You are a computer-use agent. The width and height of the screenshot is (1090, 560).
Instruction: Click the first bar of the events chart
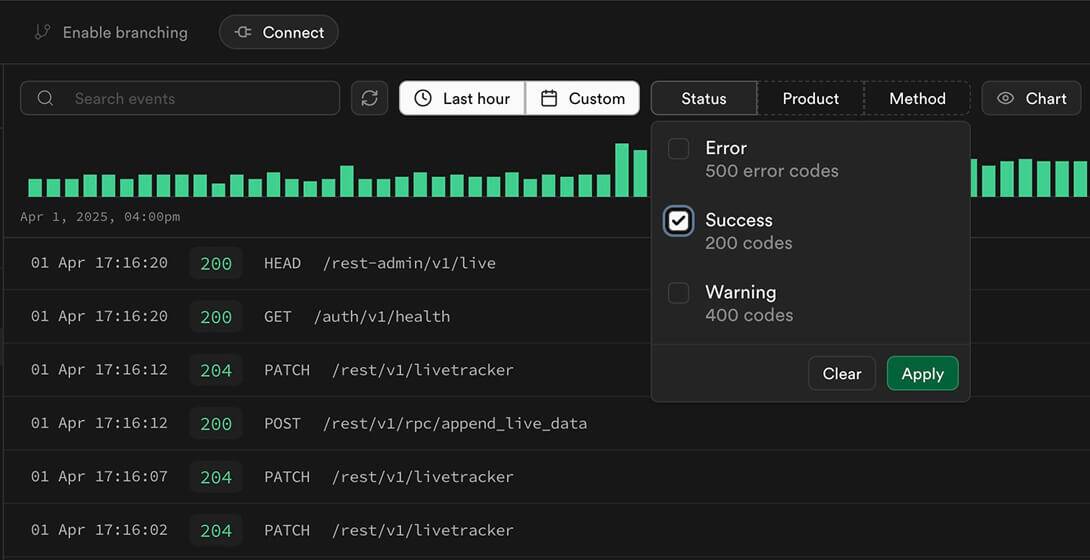coord(35,188)
